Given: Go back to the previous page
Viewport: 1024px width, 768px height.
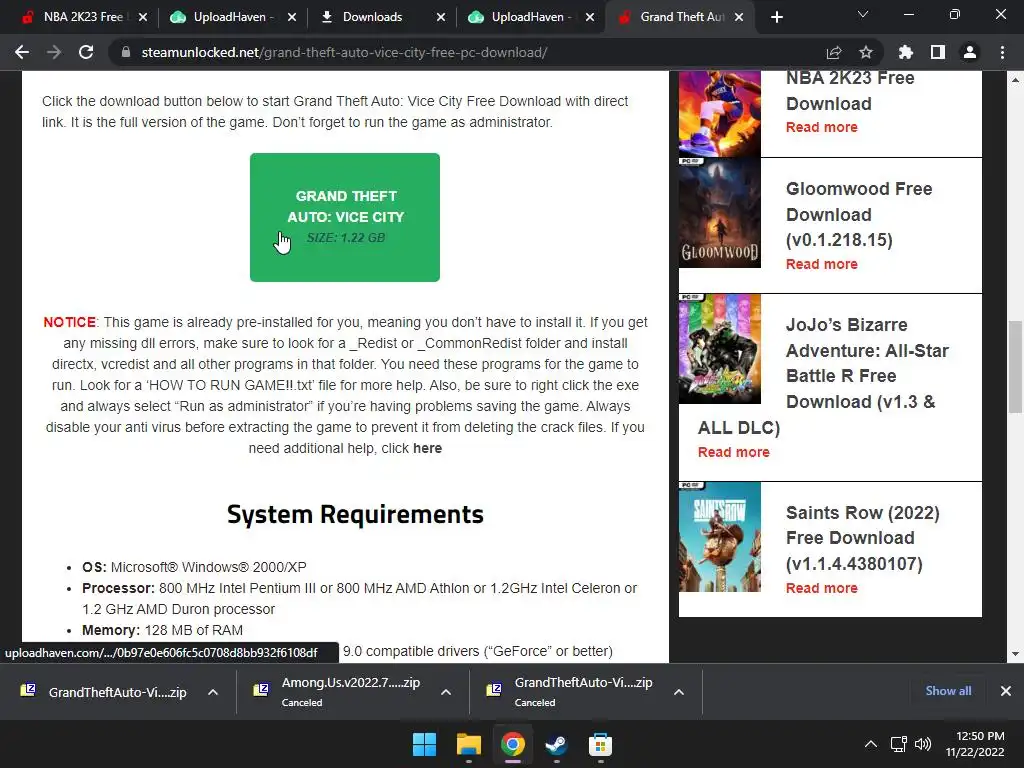Looking at the screenshot, I should pos(22,52).
